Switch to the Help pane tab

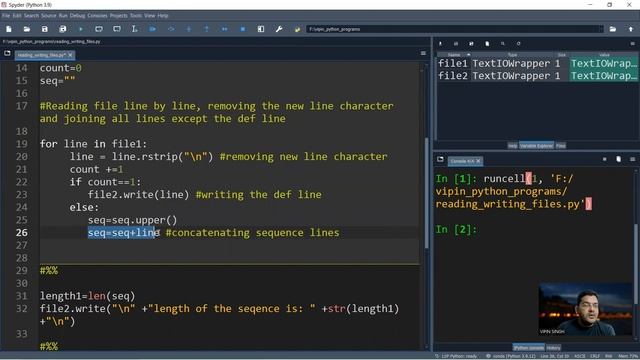point(513,146)
